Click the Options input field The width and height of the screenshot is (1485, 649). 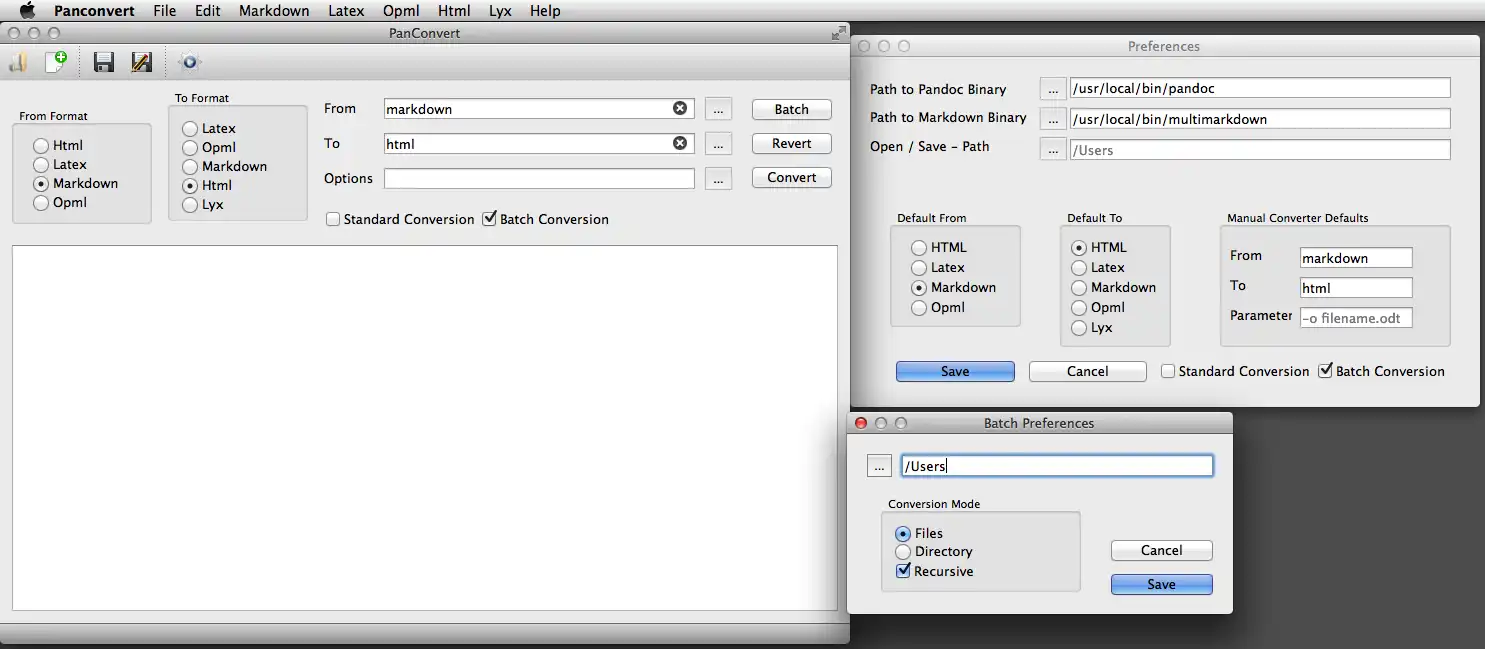(539, 179)
